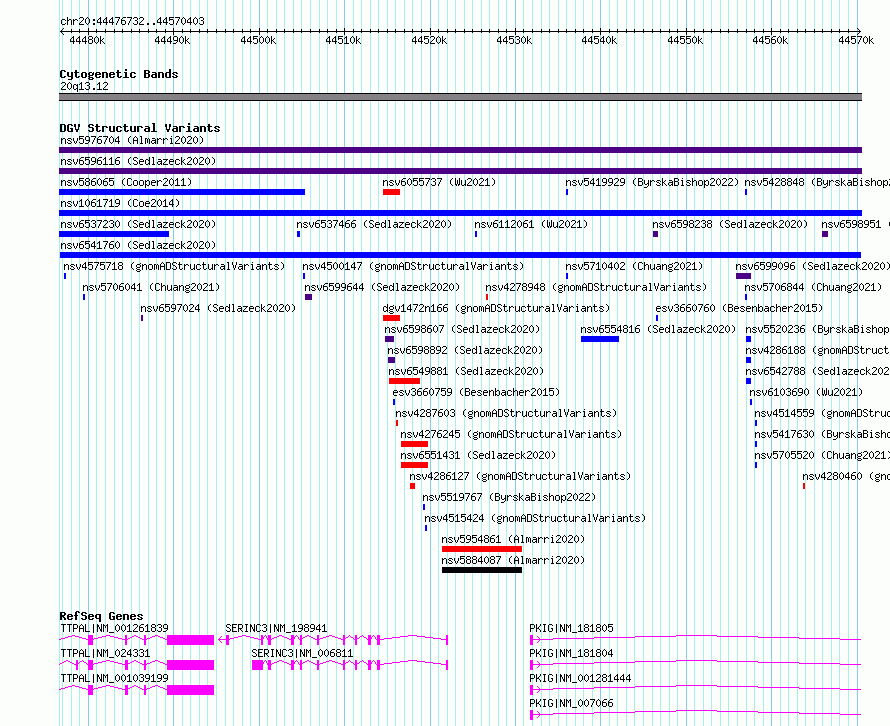Viewport: 890px width, 726px height.
Task: Click nsv6103690 (Wu2021) label
Action: pos(806,392)
